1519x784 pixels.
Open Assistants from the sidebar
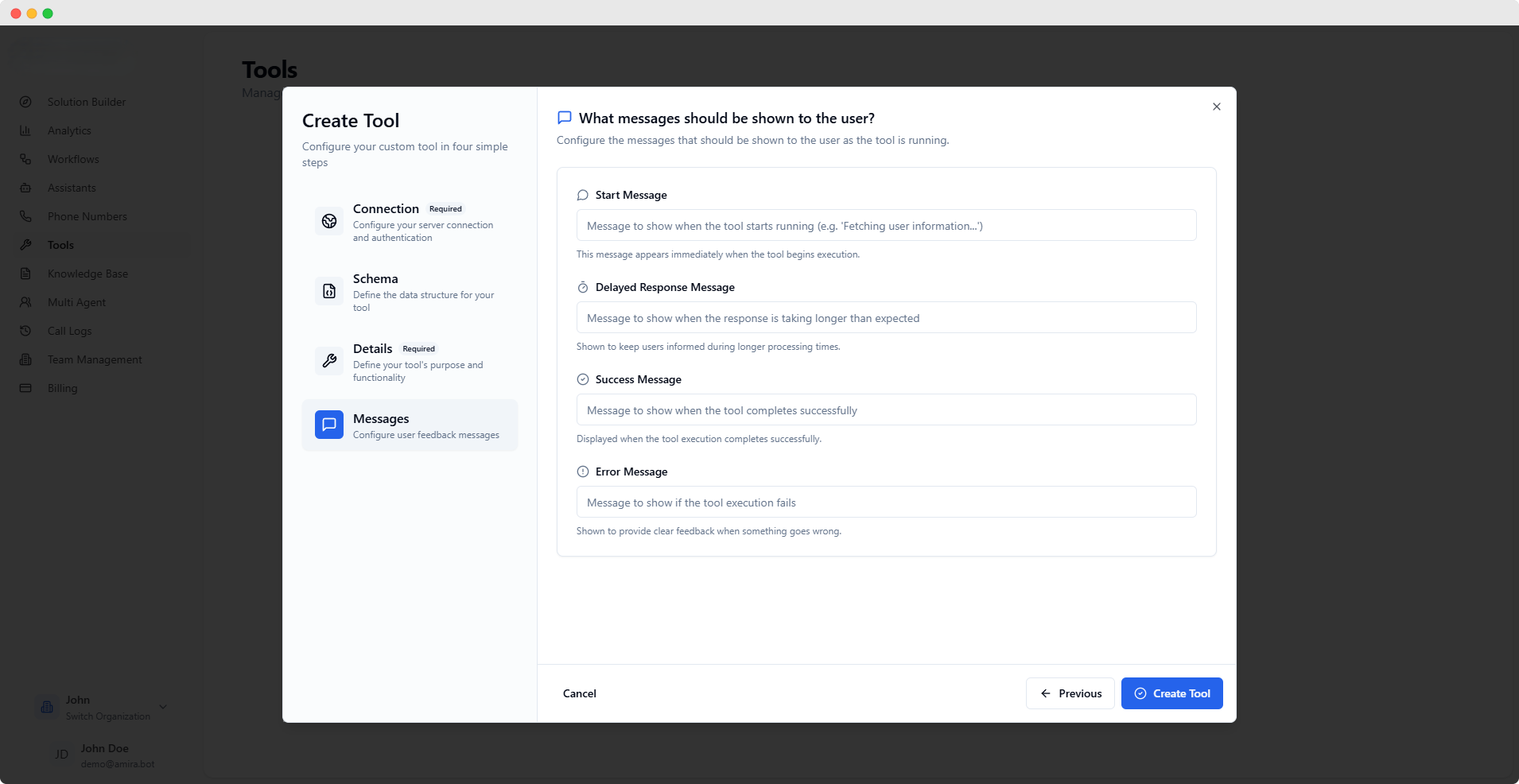click(x=26, y=187)
